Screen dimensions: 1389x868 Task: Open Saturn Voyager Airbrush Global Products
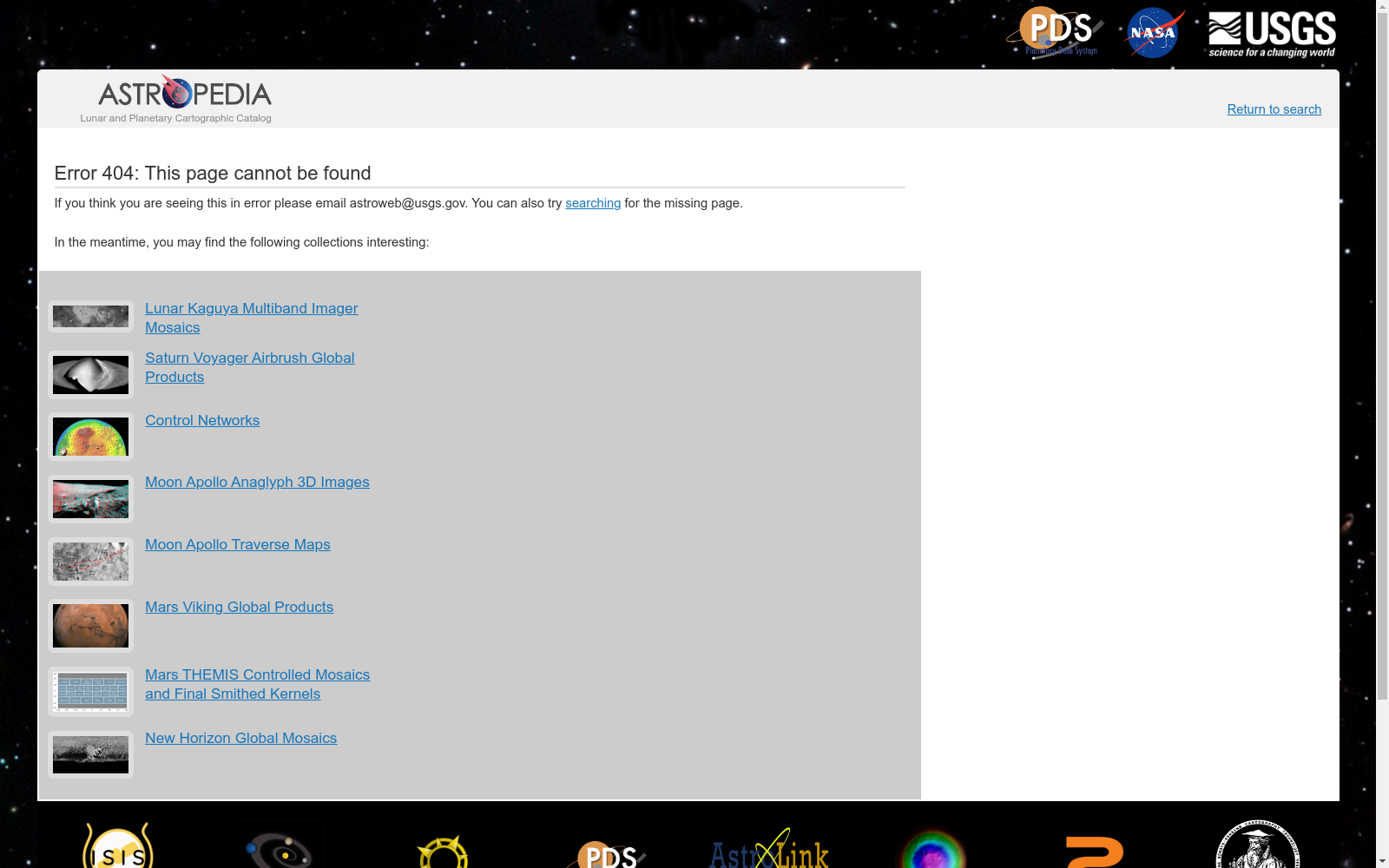(x=249, y=367)
